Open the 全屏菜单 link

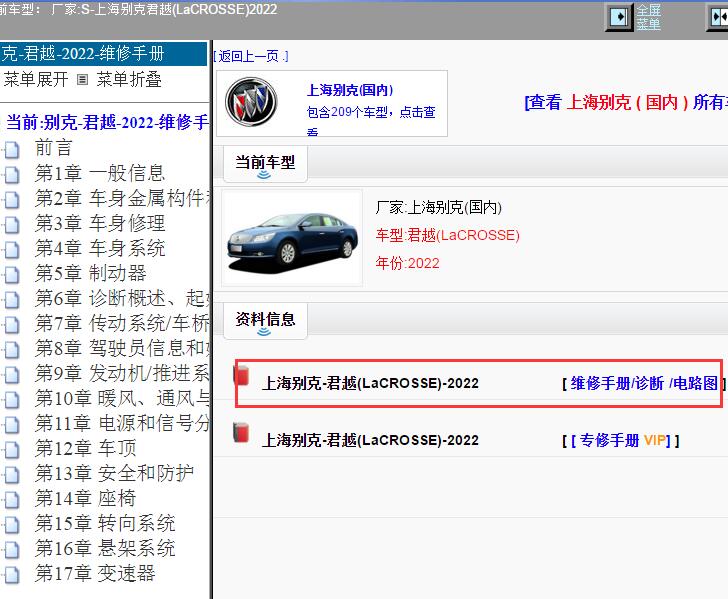click(648, 17)
